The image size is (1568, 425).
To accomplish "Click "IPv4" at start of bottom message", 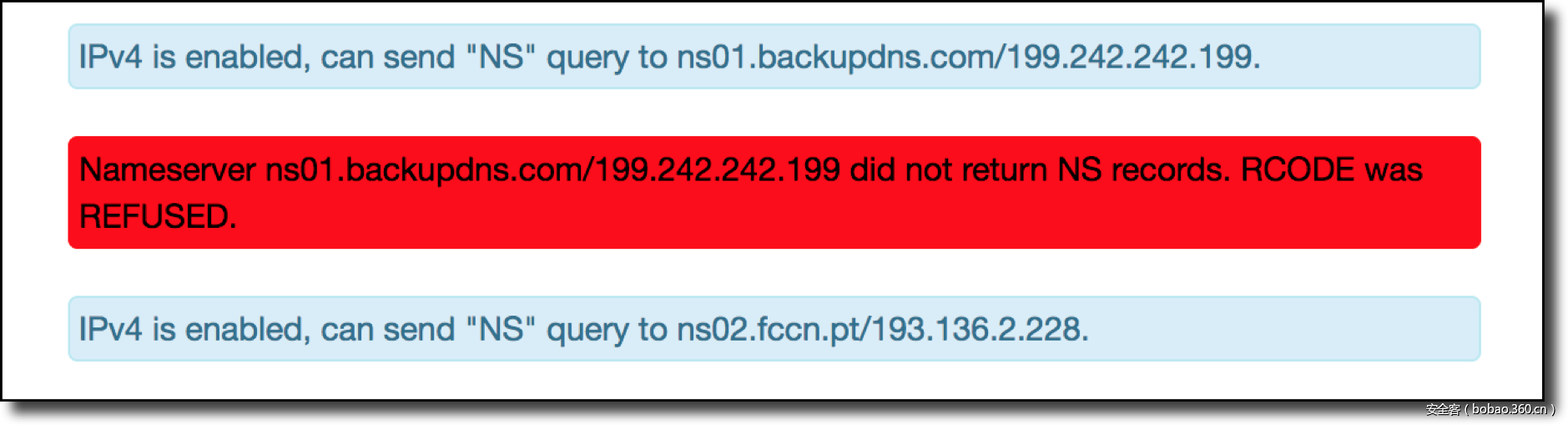I will pos(110,329).
